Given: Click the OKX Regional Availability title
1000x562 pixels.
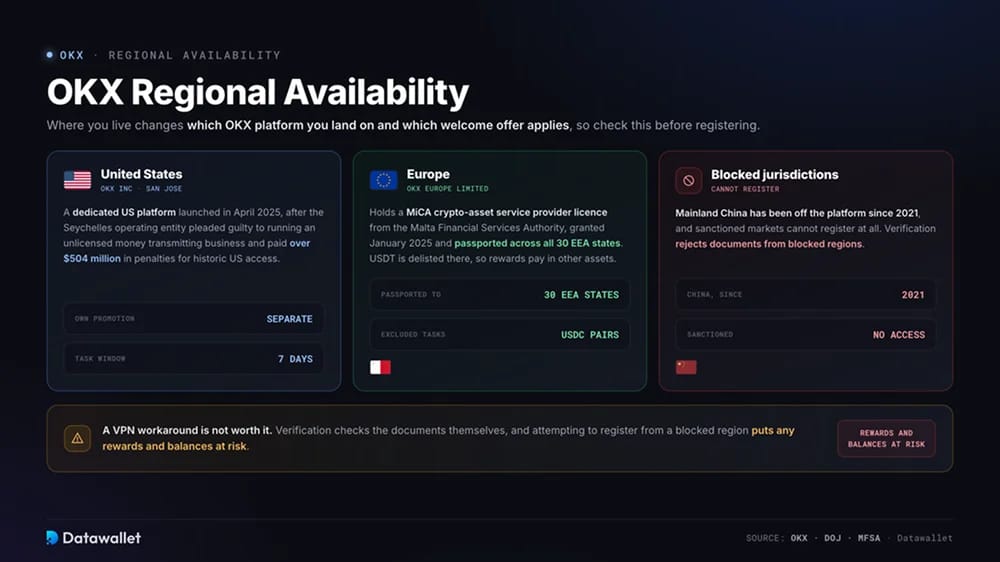Looking at the screenshot, I should (x=258, y=92).
